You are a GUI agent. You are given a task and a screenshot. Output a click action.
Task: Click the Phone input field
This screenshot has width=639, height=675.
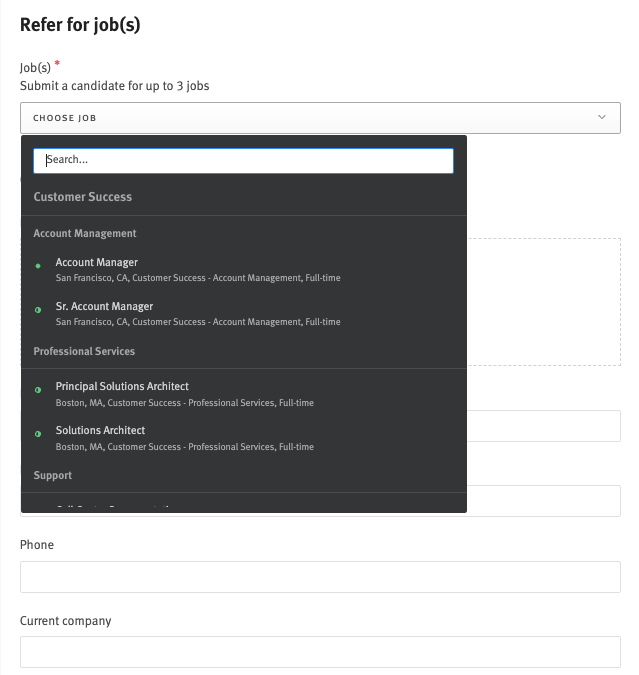[320, 577]
